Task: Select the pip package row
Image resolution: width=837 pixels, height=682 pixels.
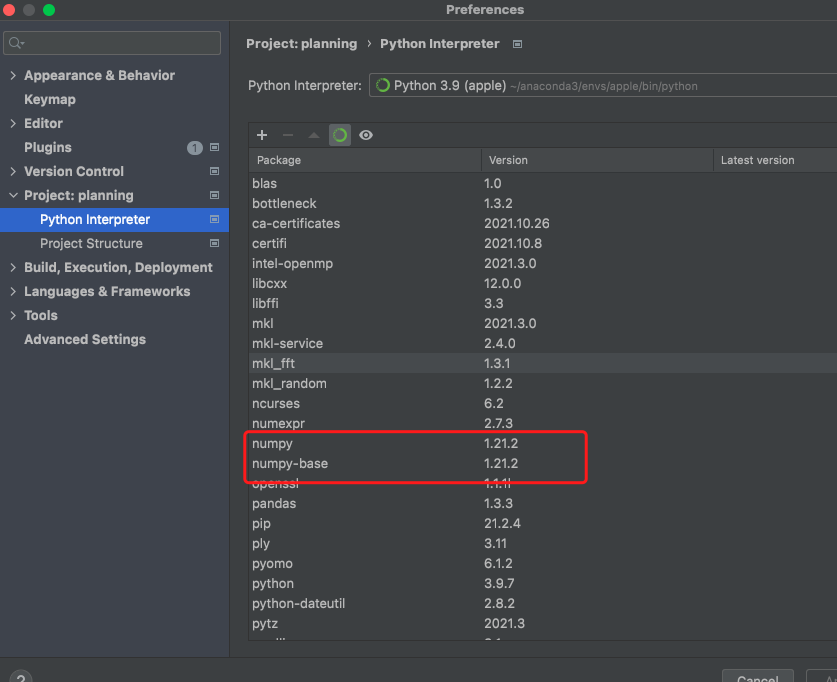Action: point(542,524)
